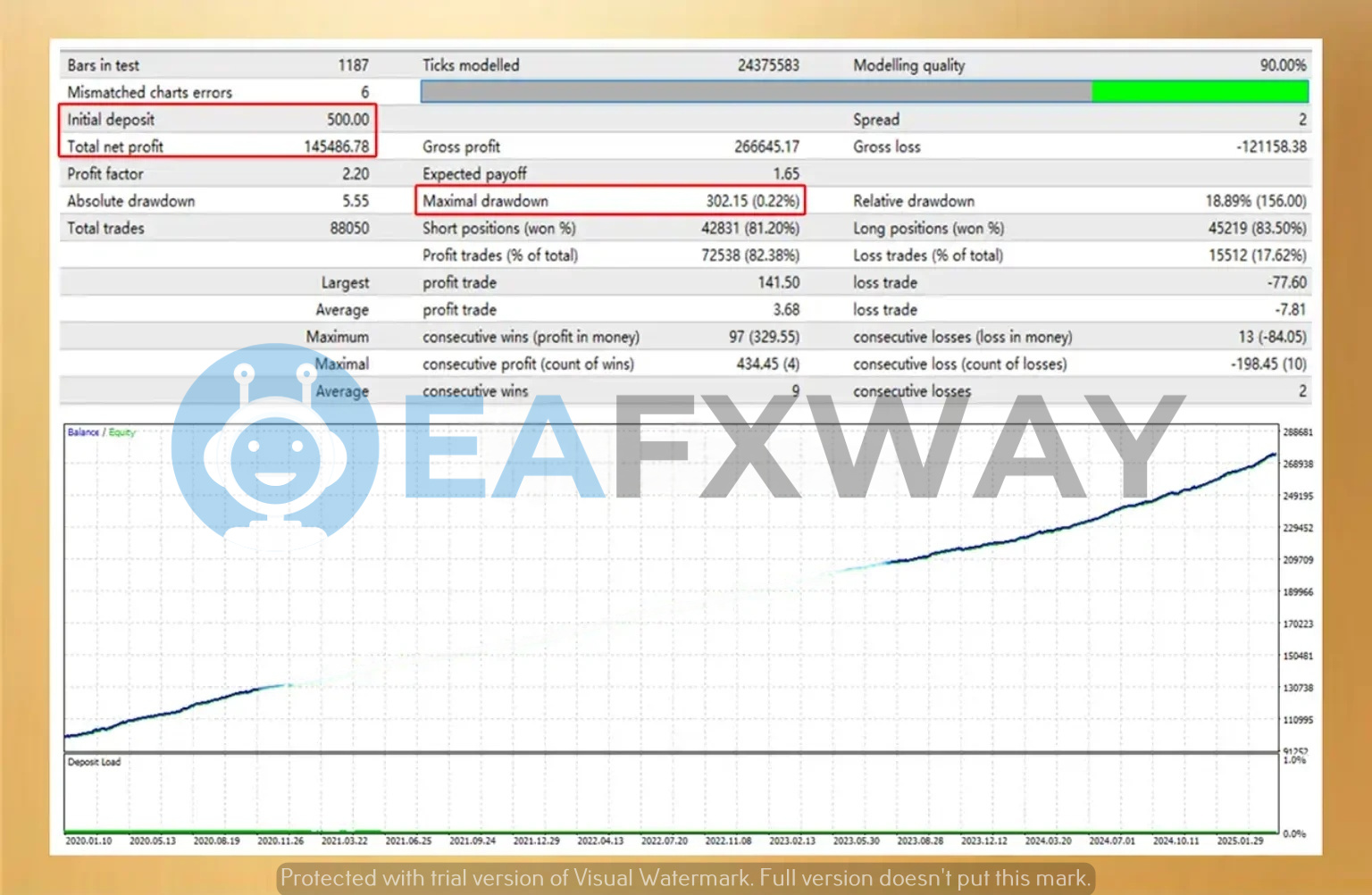Click the Profit factor value 2.20
The height and width of the screenshot is (895, 1372).
click(355, 174)
